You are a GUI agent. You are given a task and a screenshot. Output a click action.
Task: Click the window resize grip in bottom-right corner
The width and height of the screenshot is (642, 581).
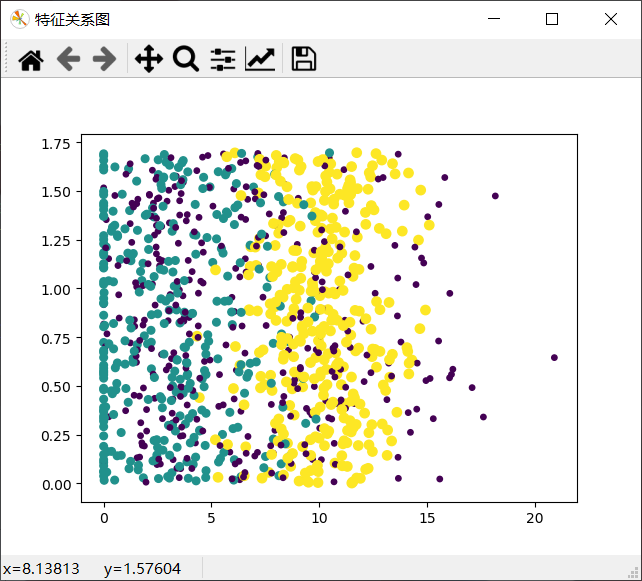(x=635, y=574)
